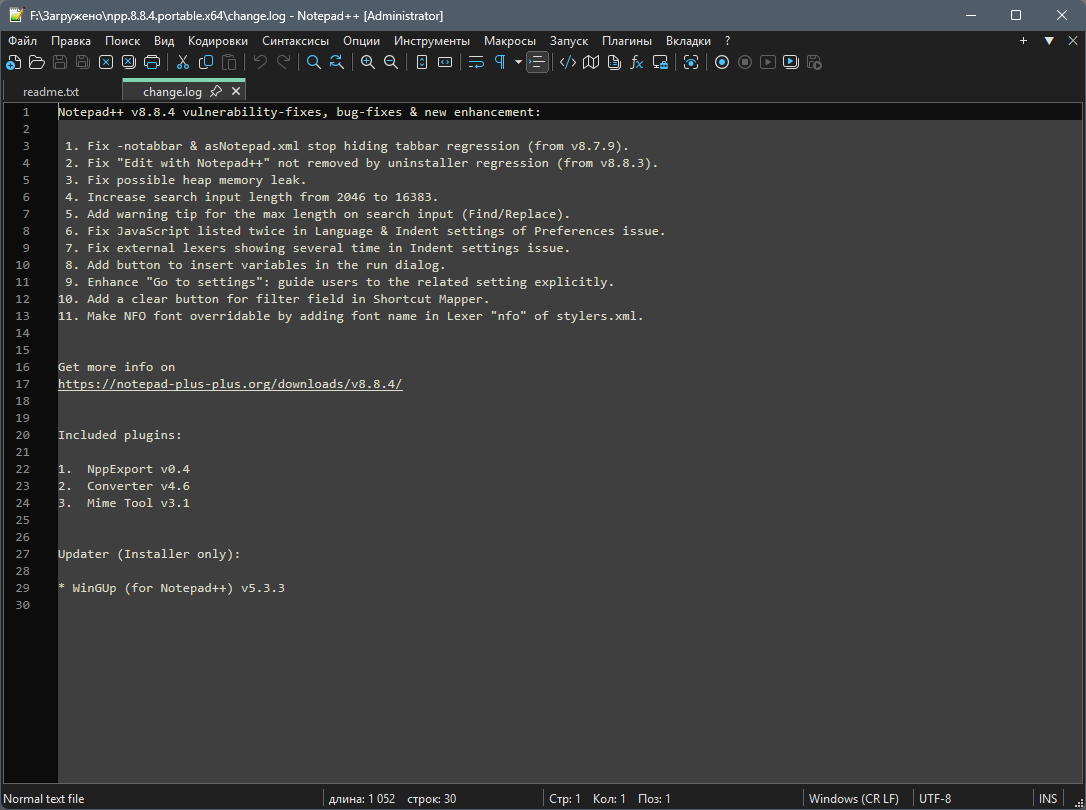Close the change.log tab with its X

[x=236, y=91]
